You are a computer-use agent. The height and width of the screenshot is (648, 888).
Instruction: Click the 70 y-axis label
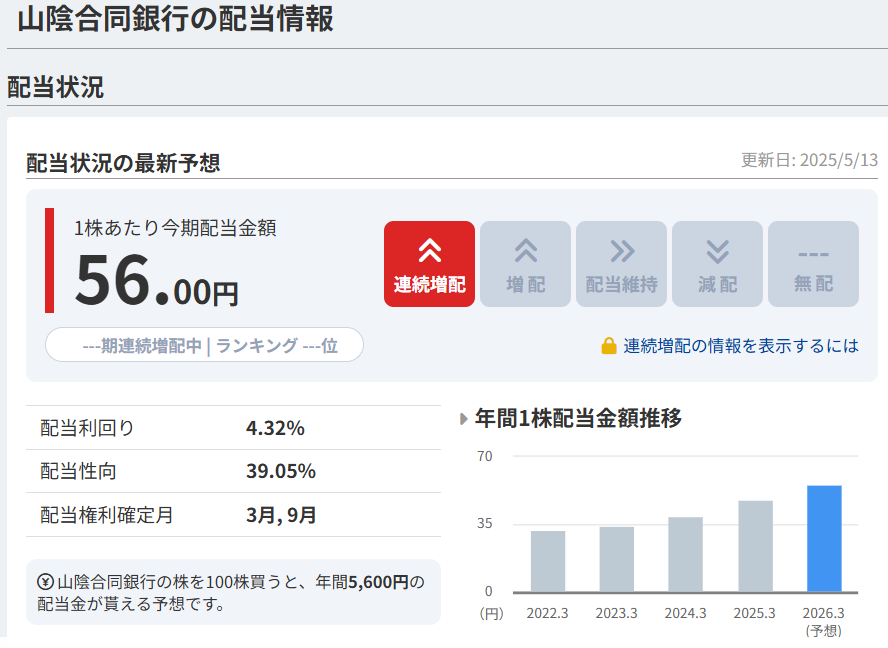[x=485, y=456]
